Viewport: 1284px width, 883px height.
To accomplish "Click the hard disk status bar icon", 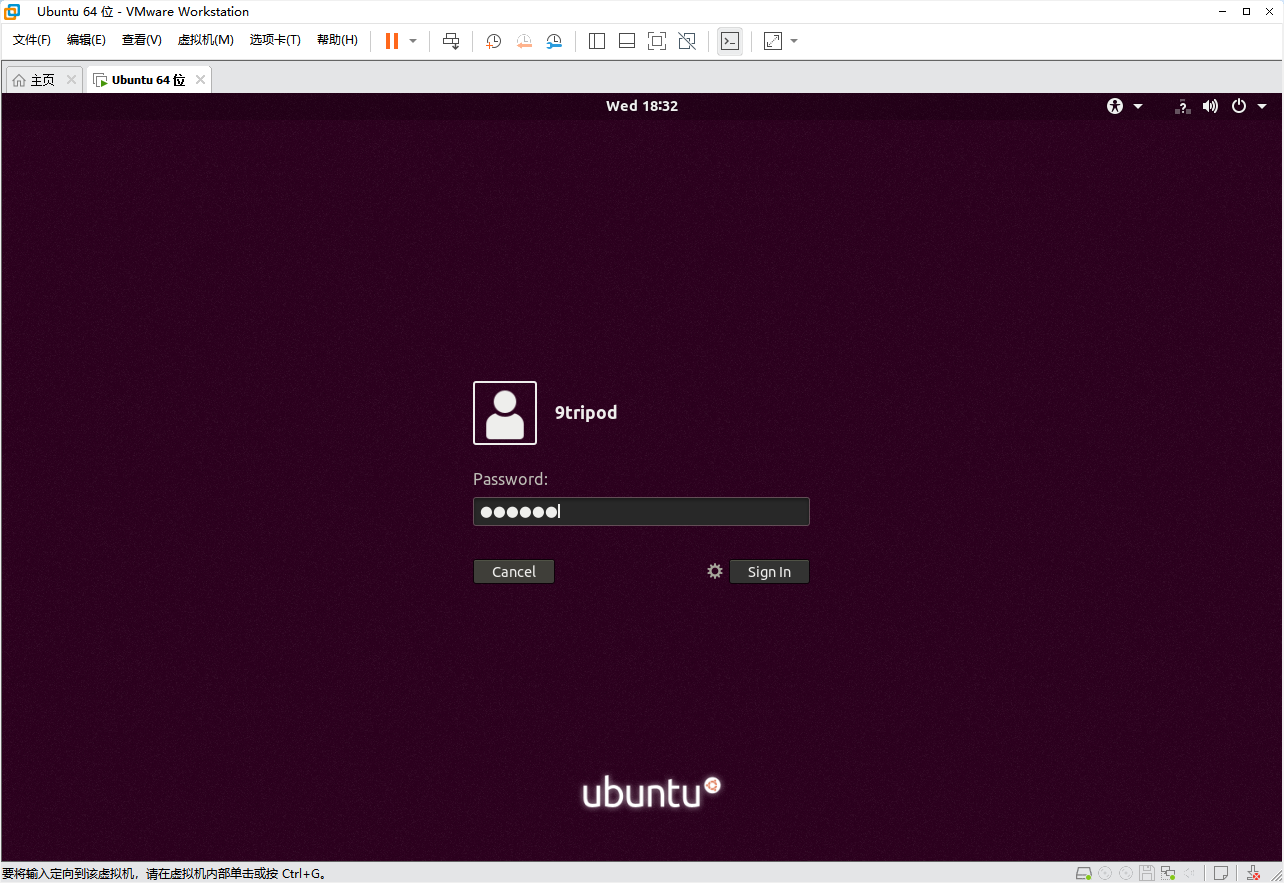I will [1084, 873].
